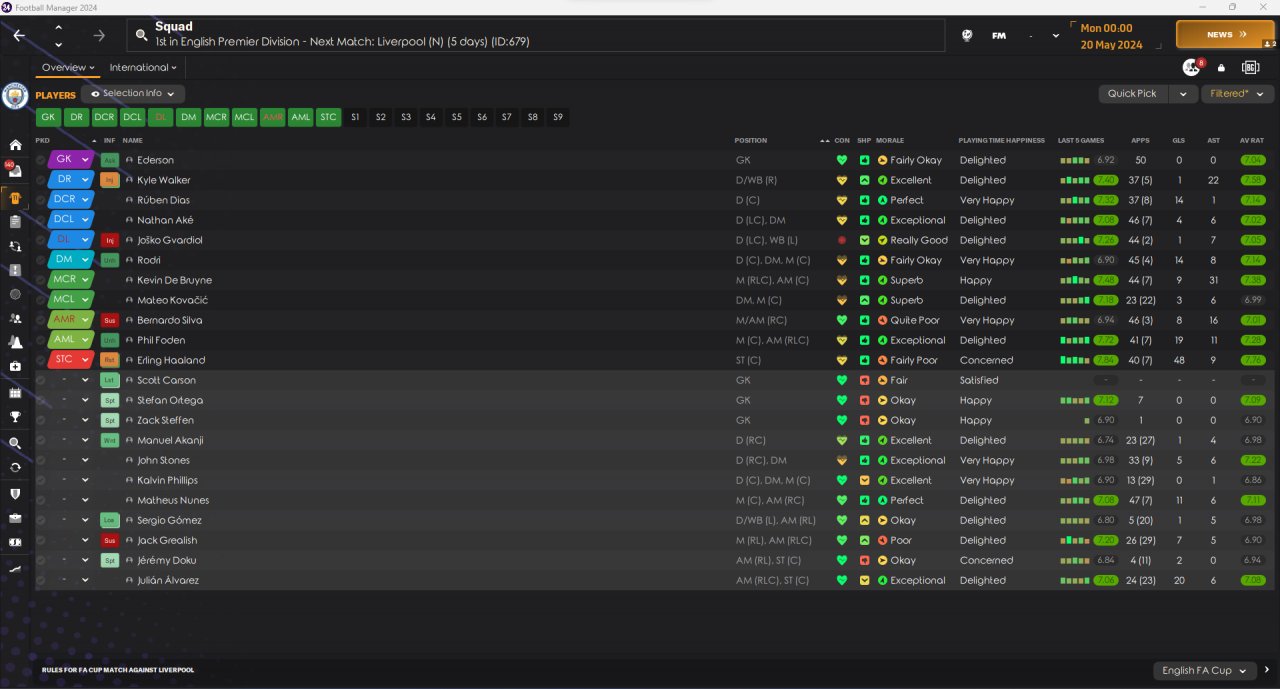Click the Inj status icon for Kyle Walker
Viewport: 1280px width, 689px height.
point(110,180)
